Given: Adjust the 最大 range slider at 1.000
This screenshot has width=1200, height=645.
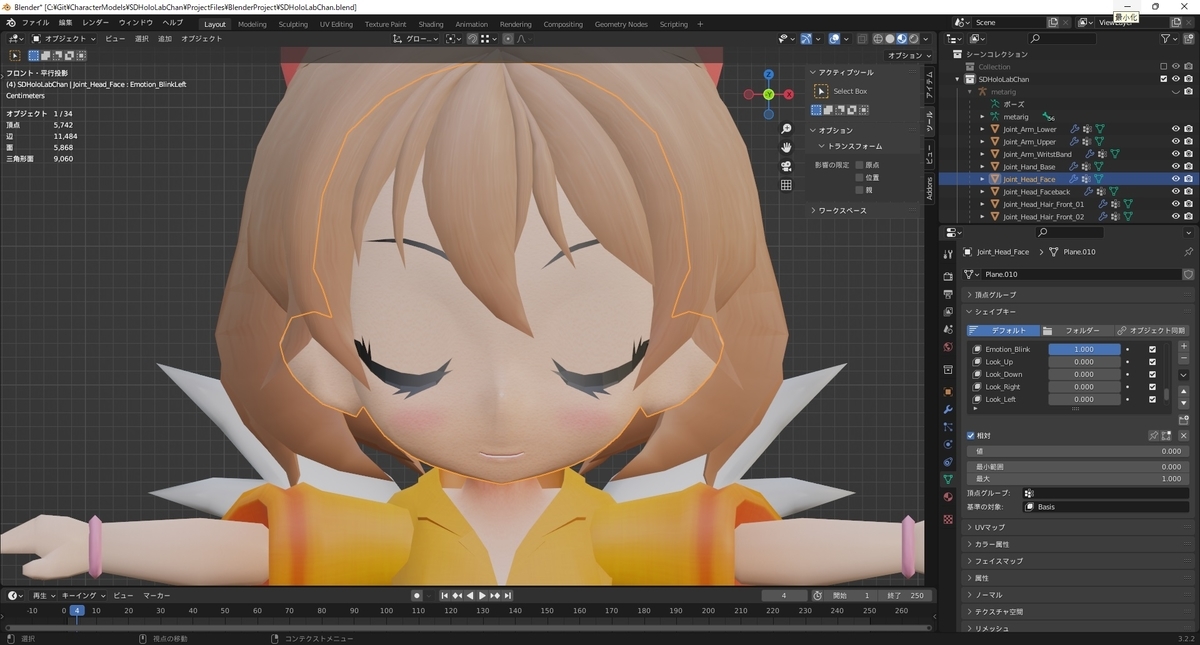Looking at the screenshot, I should (1078, 479).
